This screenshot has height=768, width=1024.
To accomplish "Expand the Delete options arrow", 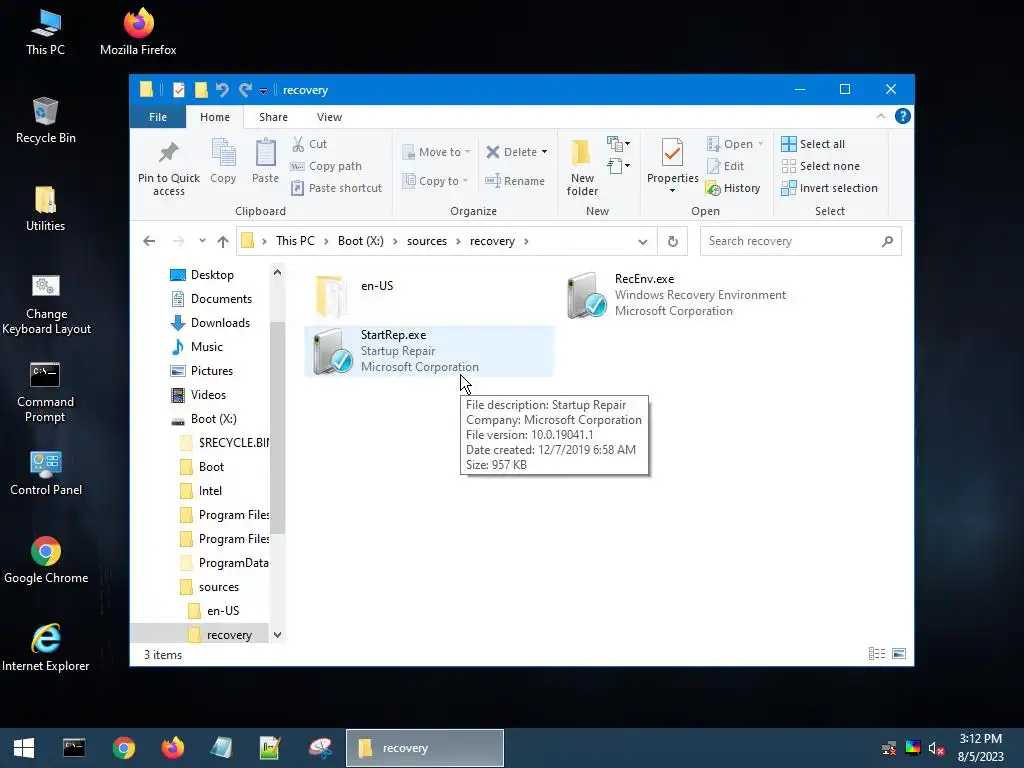I will (544, 152).
